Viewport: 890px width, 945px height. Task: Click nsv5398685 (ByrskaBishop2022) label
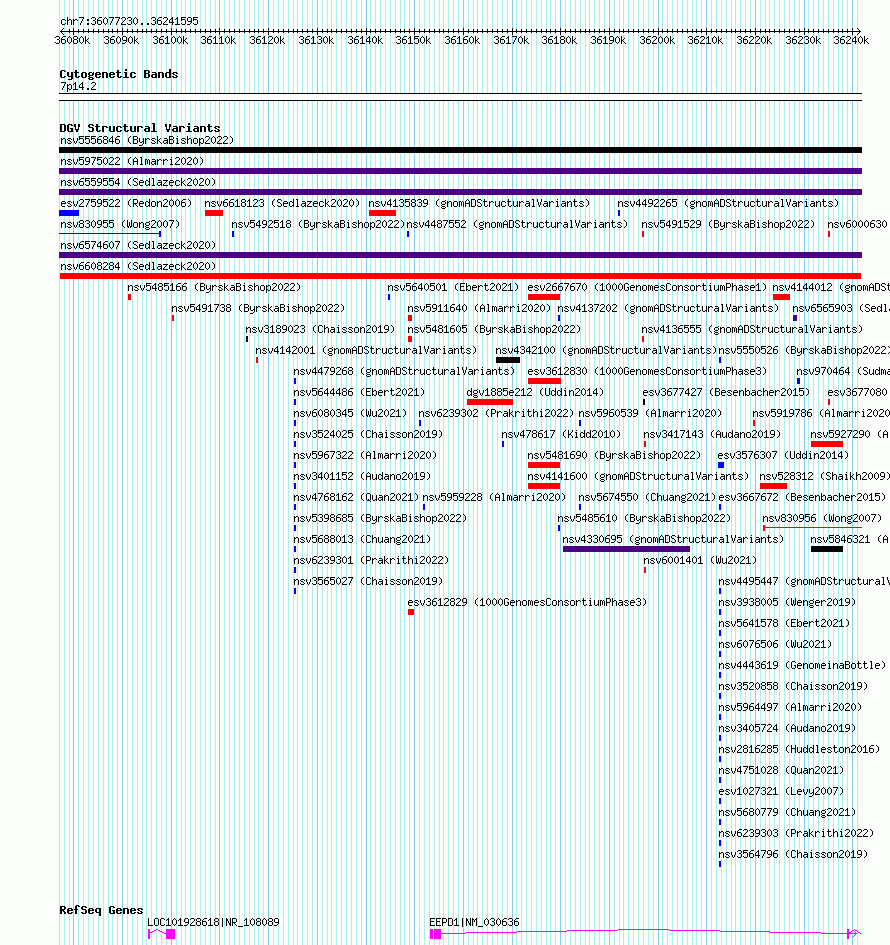(x=380, y=519)
